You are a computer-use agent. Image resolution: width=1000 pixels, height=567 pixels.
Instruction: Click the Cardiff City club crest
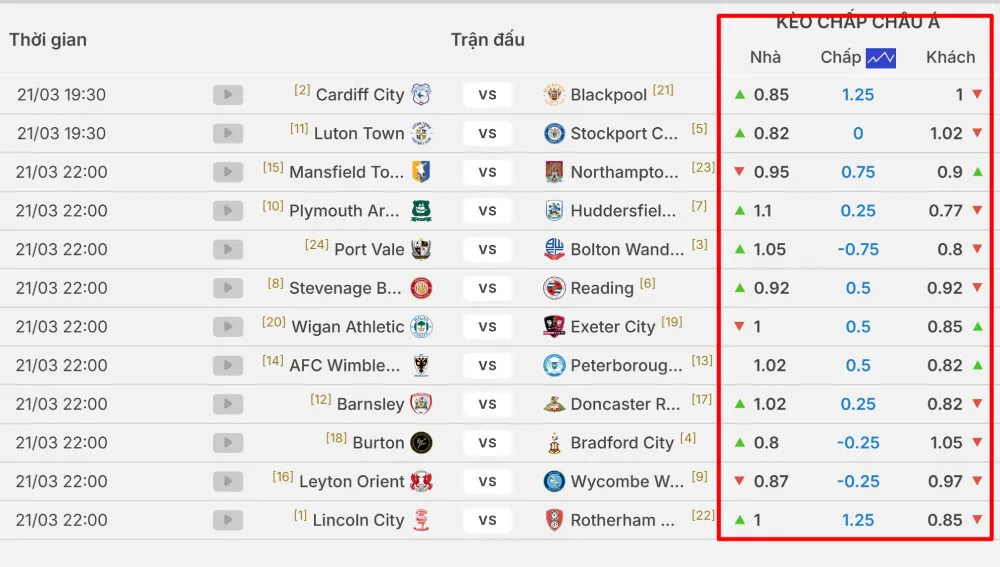tap(422, 95)
